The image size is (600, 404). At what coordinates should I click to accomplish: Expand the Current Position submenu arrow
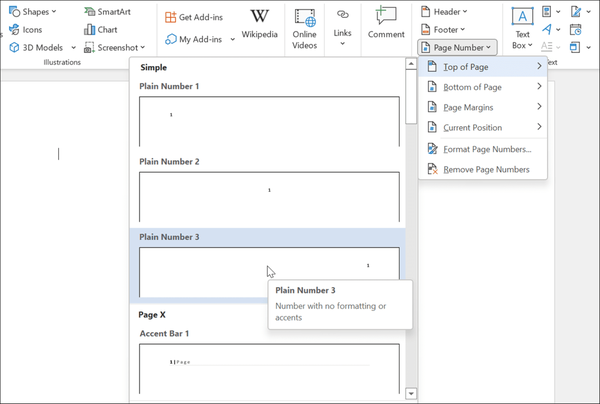pos(539,127)
